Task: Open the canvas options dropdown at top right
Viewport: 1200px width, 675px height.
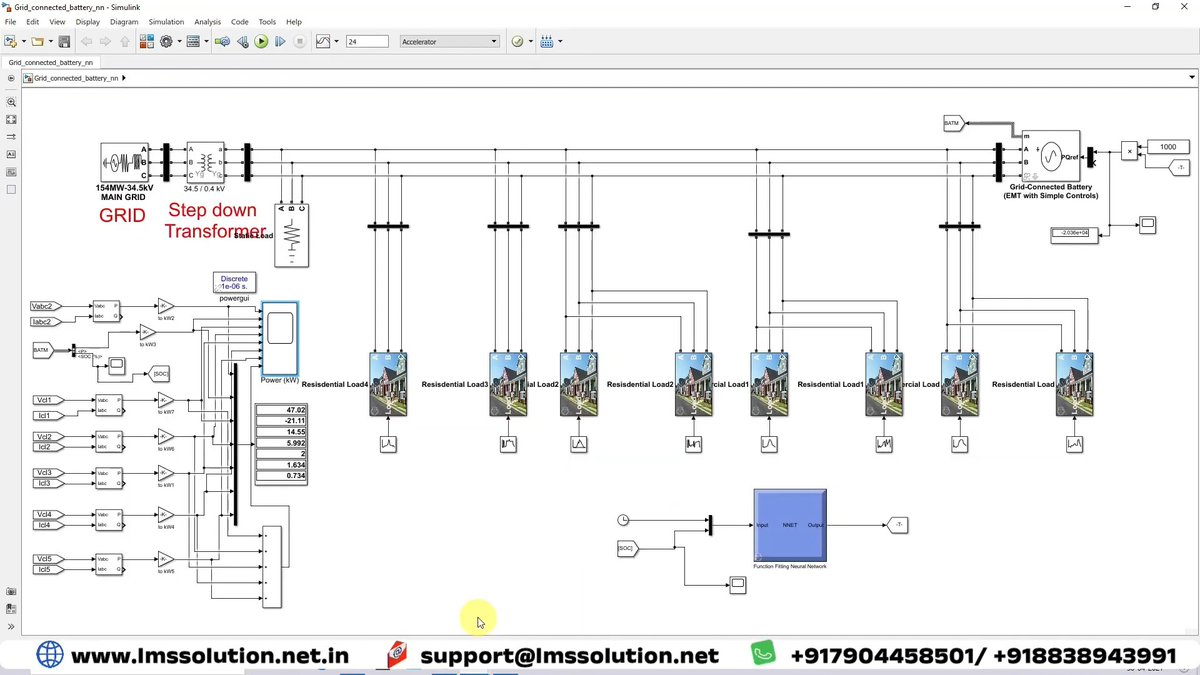Action: 1191,77
